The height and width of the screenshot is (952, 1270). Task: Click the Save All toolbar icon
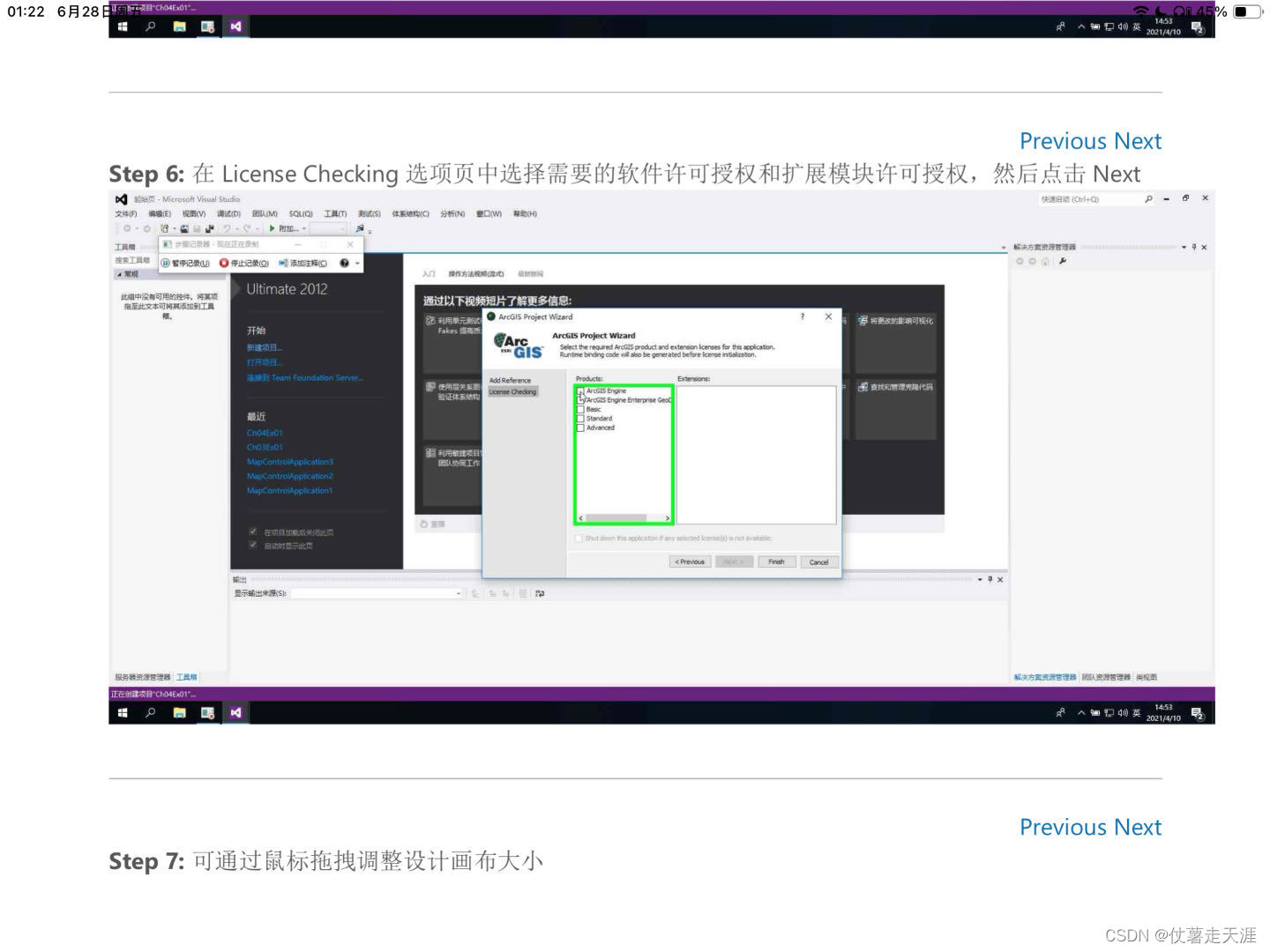(209, 228)
